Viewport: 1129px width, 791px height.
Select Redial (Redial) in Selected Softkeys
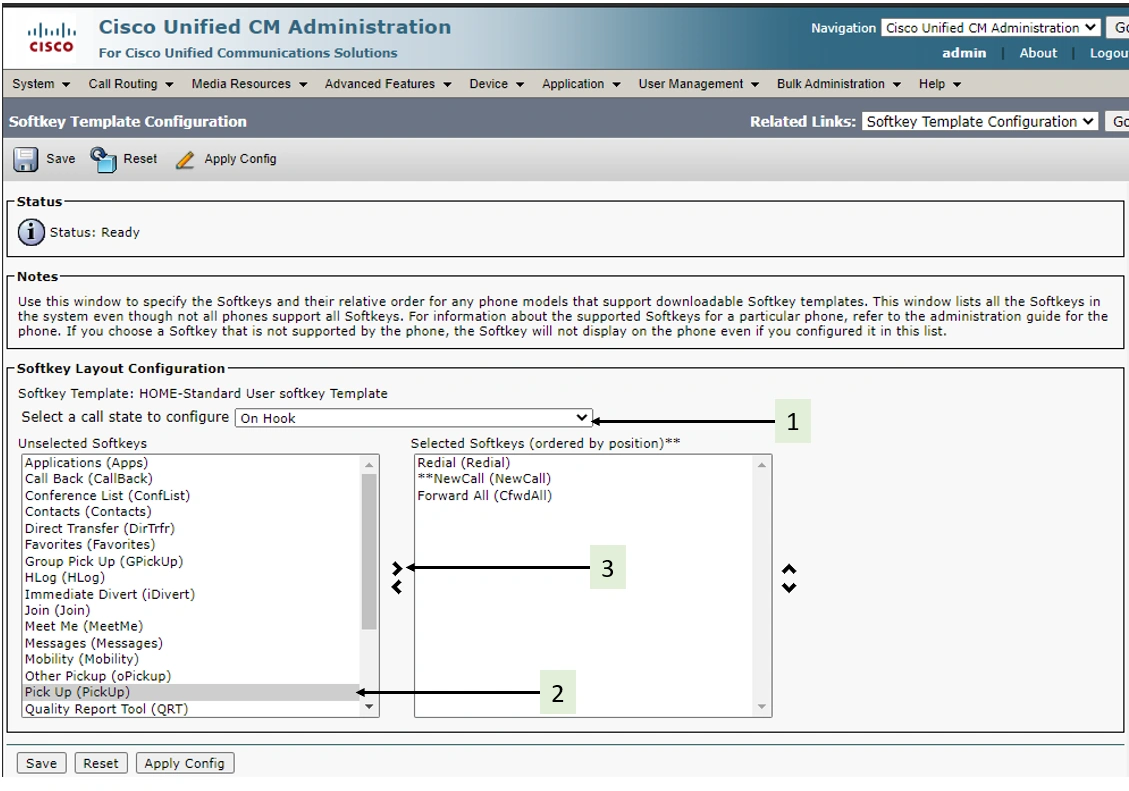tap(583, 463)
